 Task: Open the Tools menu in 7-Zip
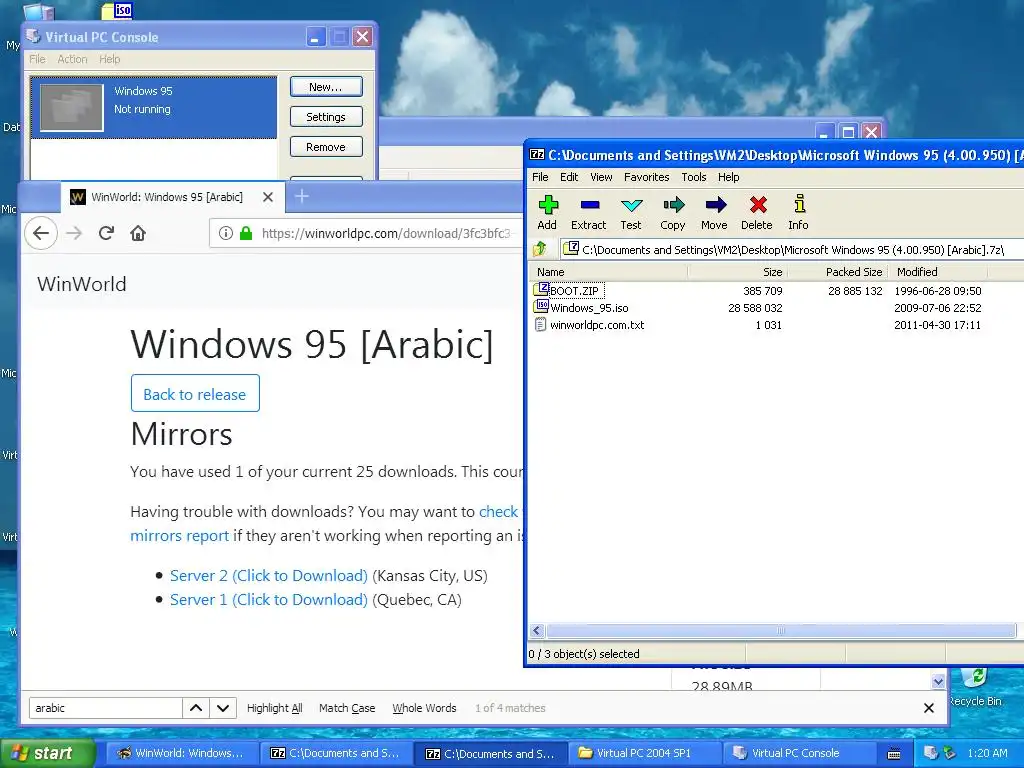[x=694, y=177]
